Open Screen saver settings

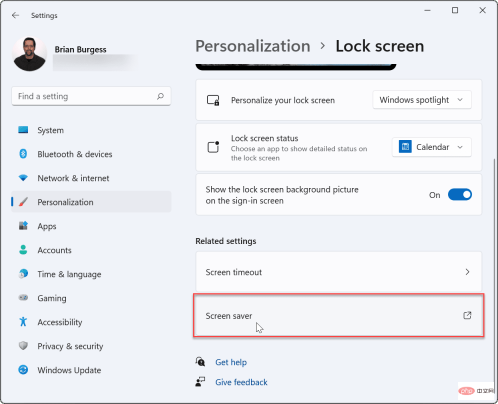pyautogui.click(x=339, y=315)
